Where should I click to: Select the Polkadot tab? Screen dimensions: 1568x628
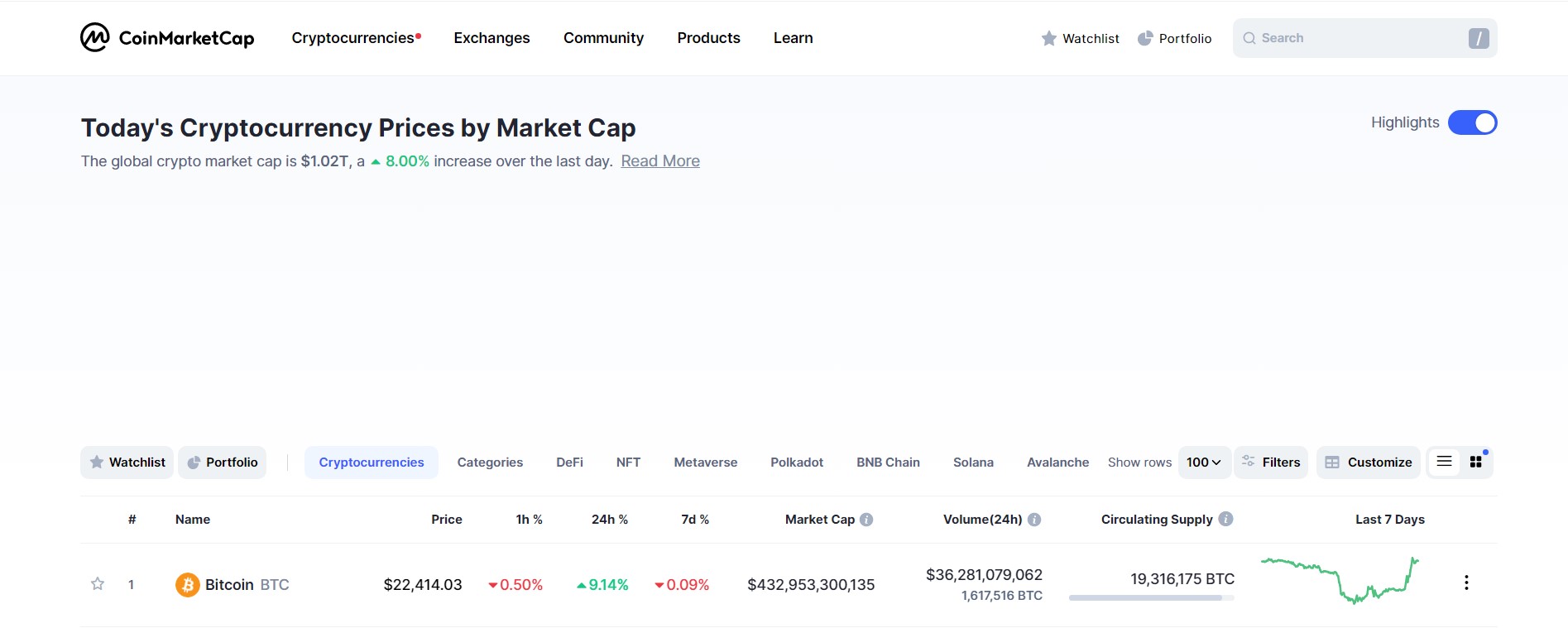(797, 463)
